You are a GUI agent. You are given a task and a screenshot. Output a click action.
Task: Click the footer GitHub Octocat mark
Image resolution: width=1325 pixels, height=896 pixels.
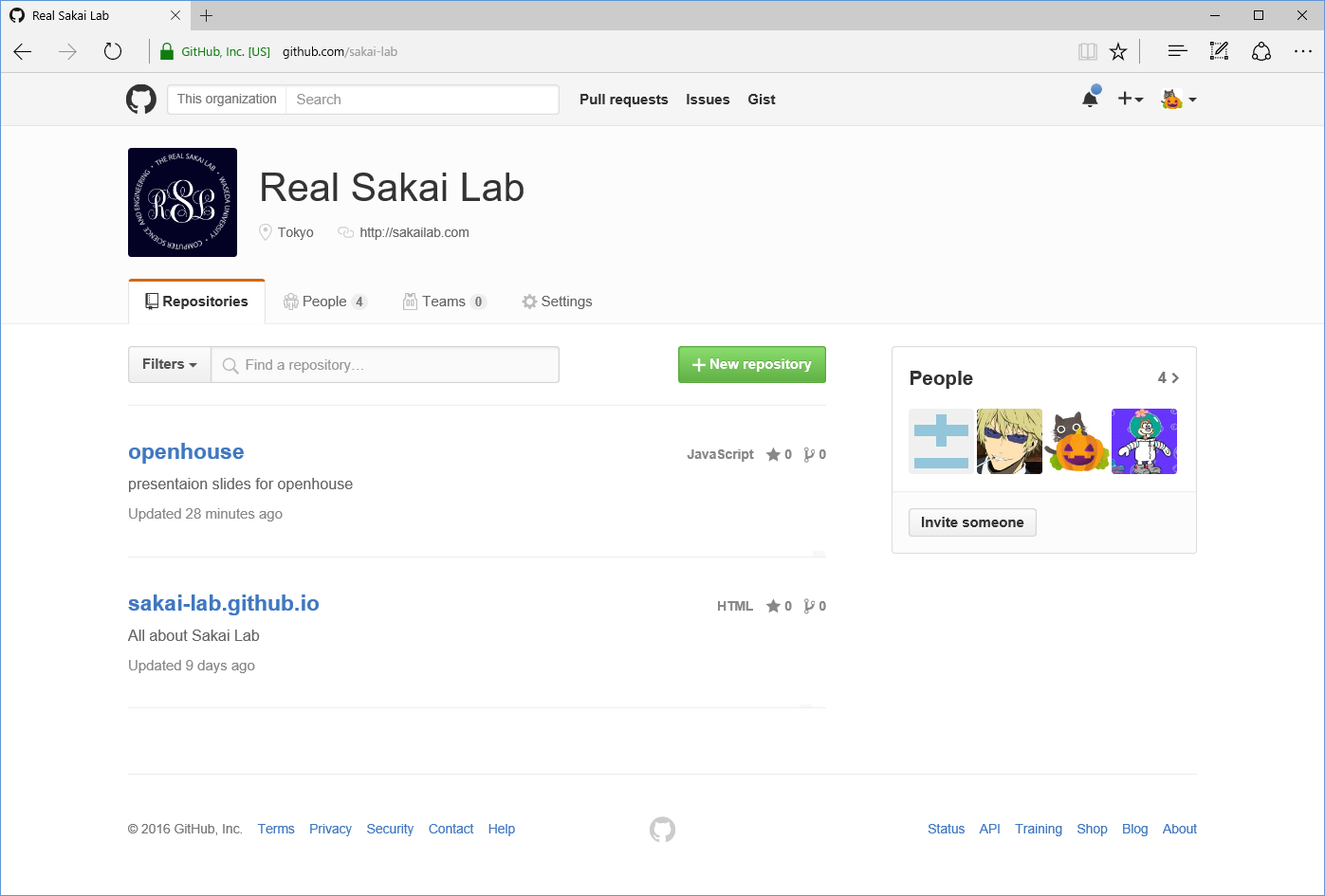662,830
